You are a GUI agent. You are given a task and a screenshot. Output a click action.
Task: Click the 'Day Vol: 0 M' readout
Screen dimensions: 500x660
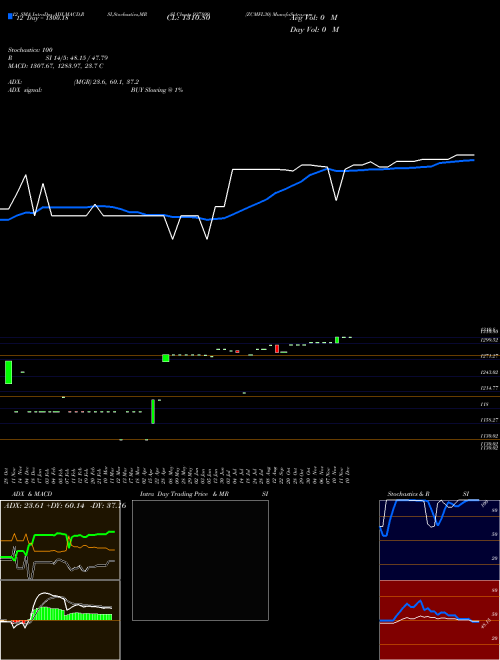pyautogui.click(x=314, y=30)
